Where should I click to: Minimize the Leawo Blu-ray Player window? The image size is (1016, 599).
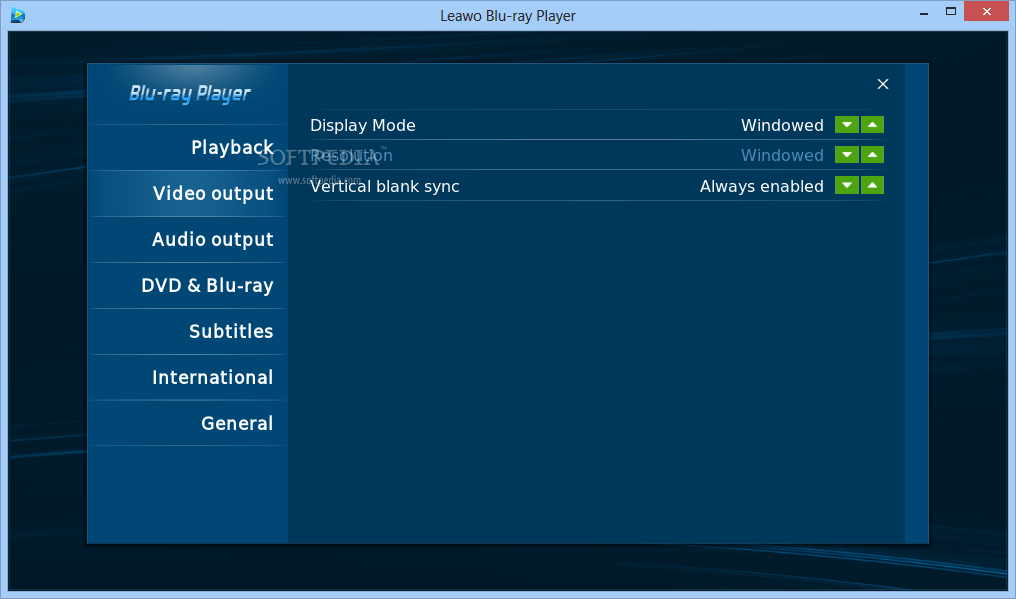924,13
